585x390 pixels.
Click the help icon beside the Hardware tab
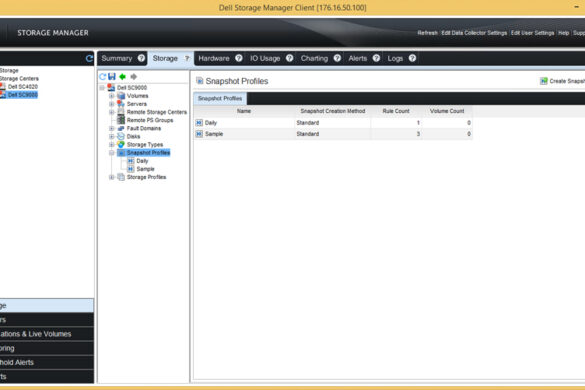(239, 58)
